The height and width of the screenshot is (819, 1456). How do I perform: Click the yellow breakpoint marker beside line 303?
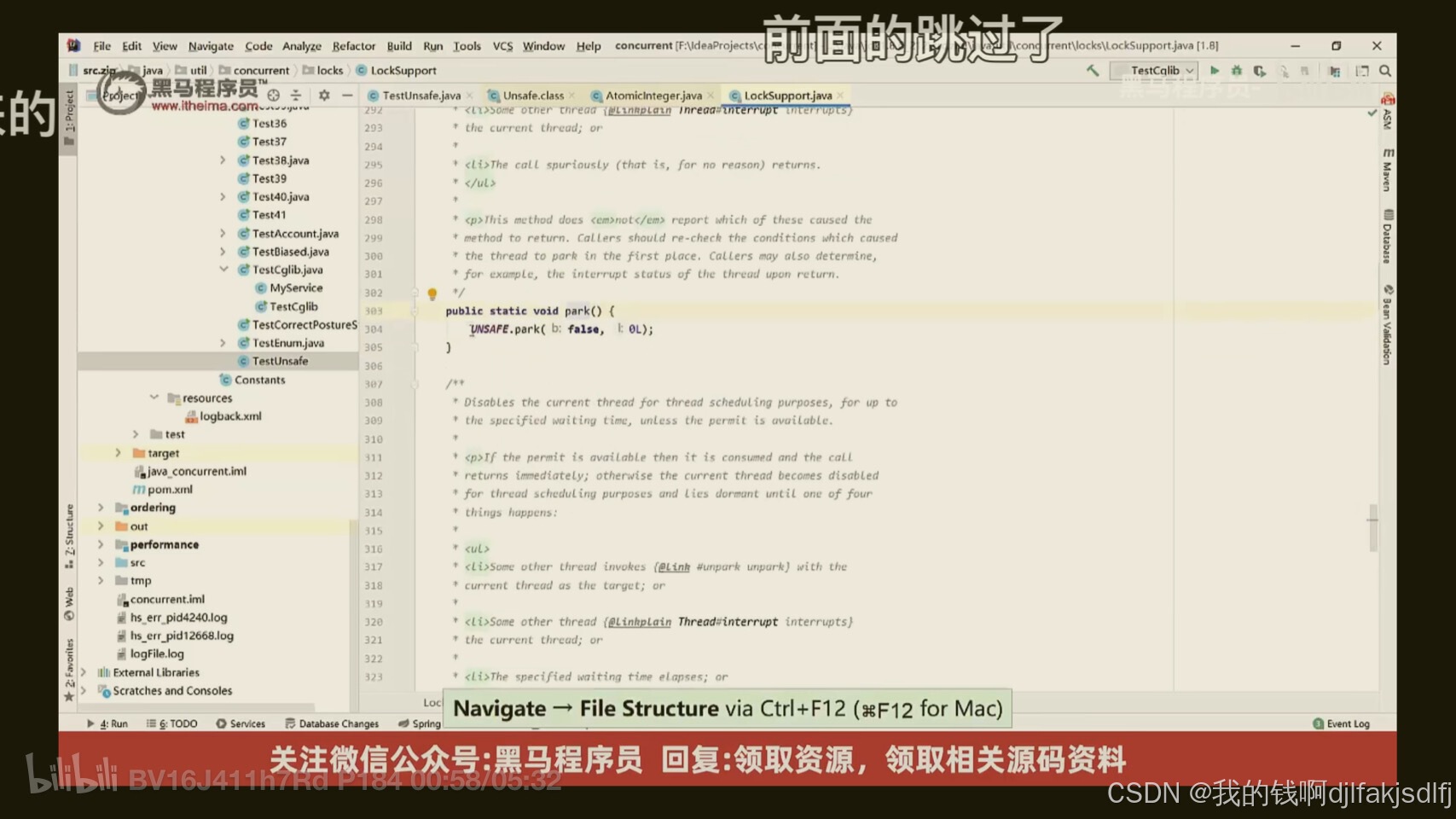click(432, 293)
